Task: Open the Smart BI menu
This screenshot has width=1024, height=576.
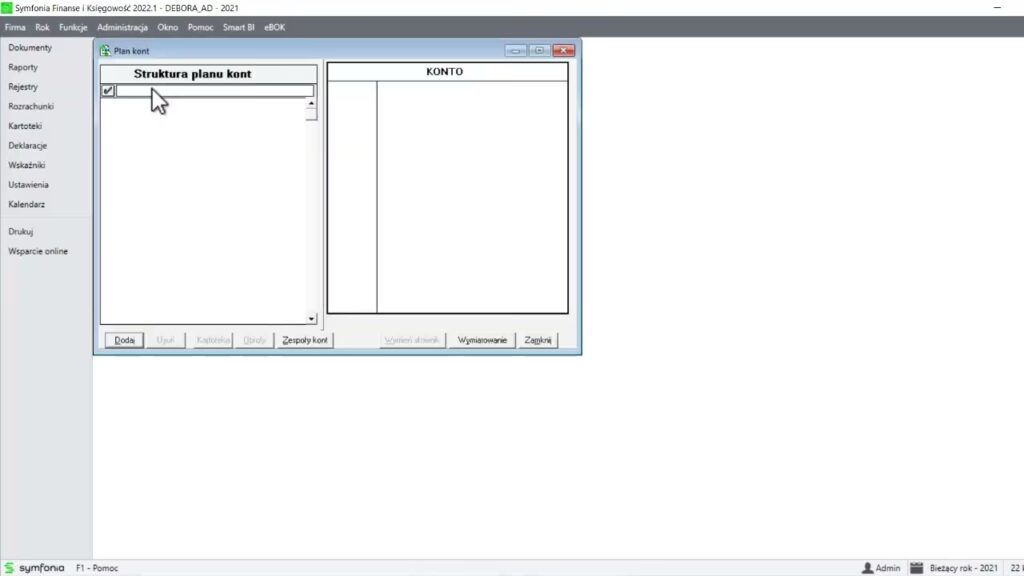Action: click(238, 27)
